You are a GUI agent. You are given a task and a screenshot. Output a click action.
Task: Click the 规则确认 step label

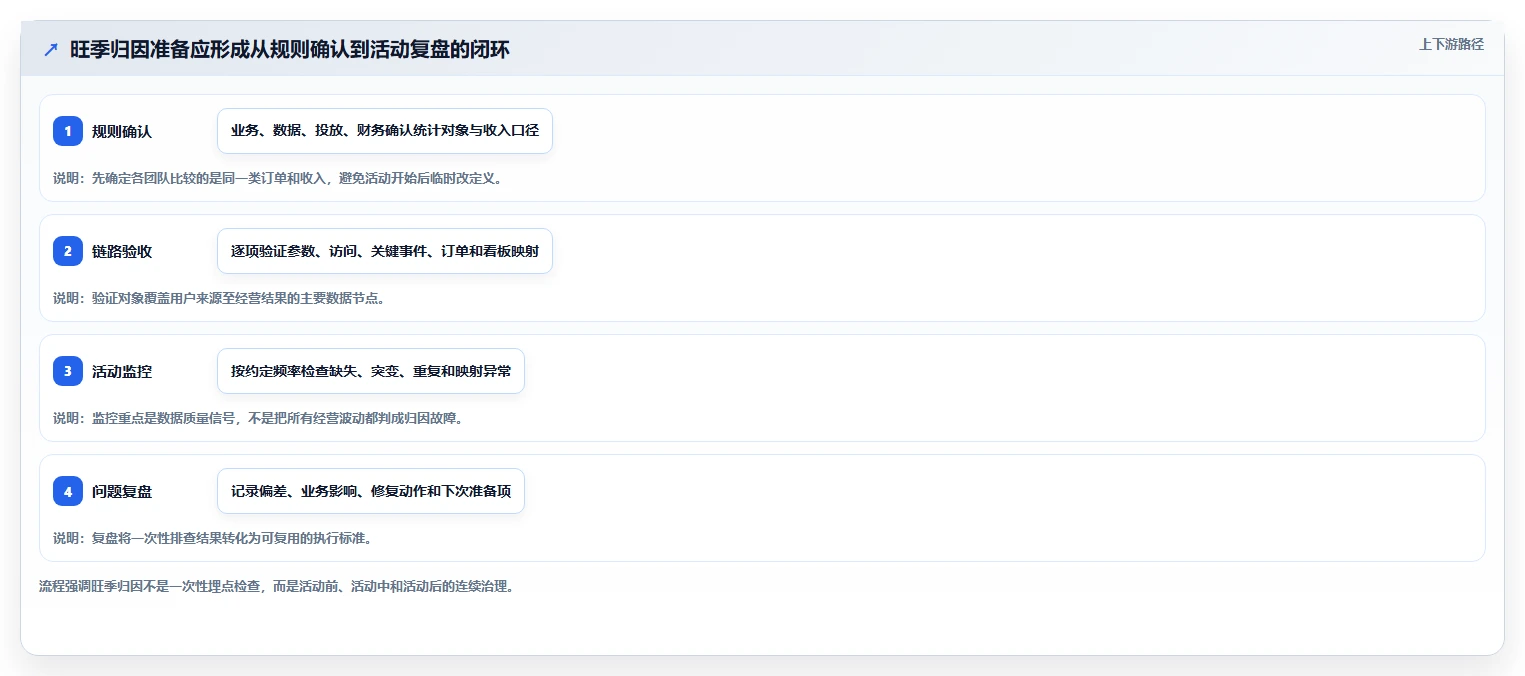pyautogui.click(x=122, y=131)
